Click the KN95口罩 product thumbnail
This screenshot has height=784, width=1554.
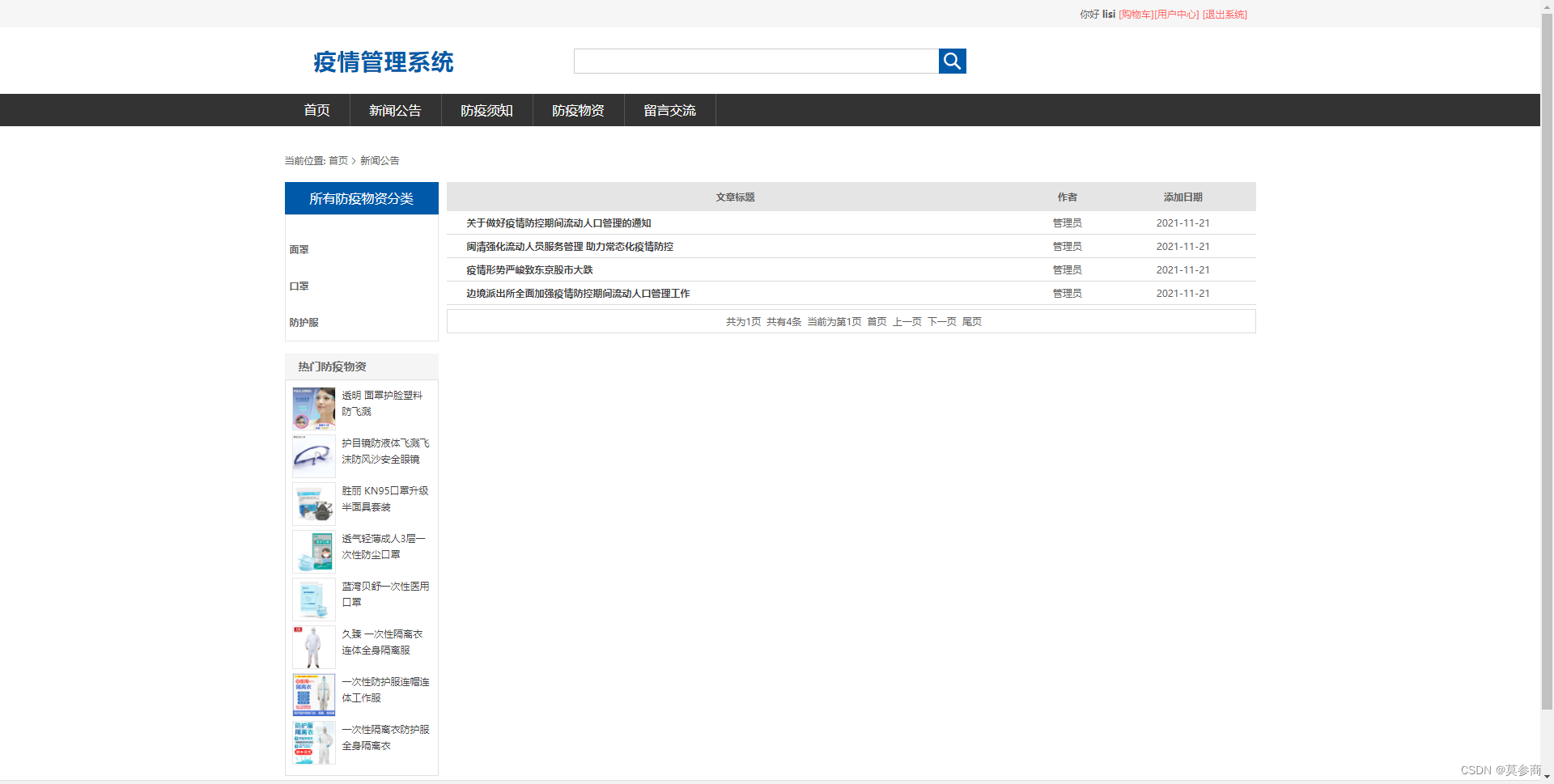[313, 503]
